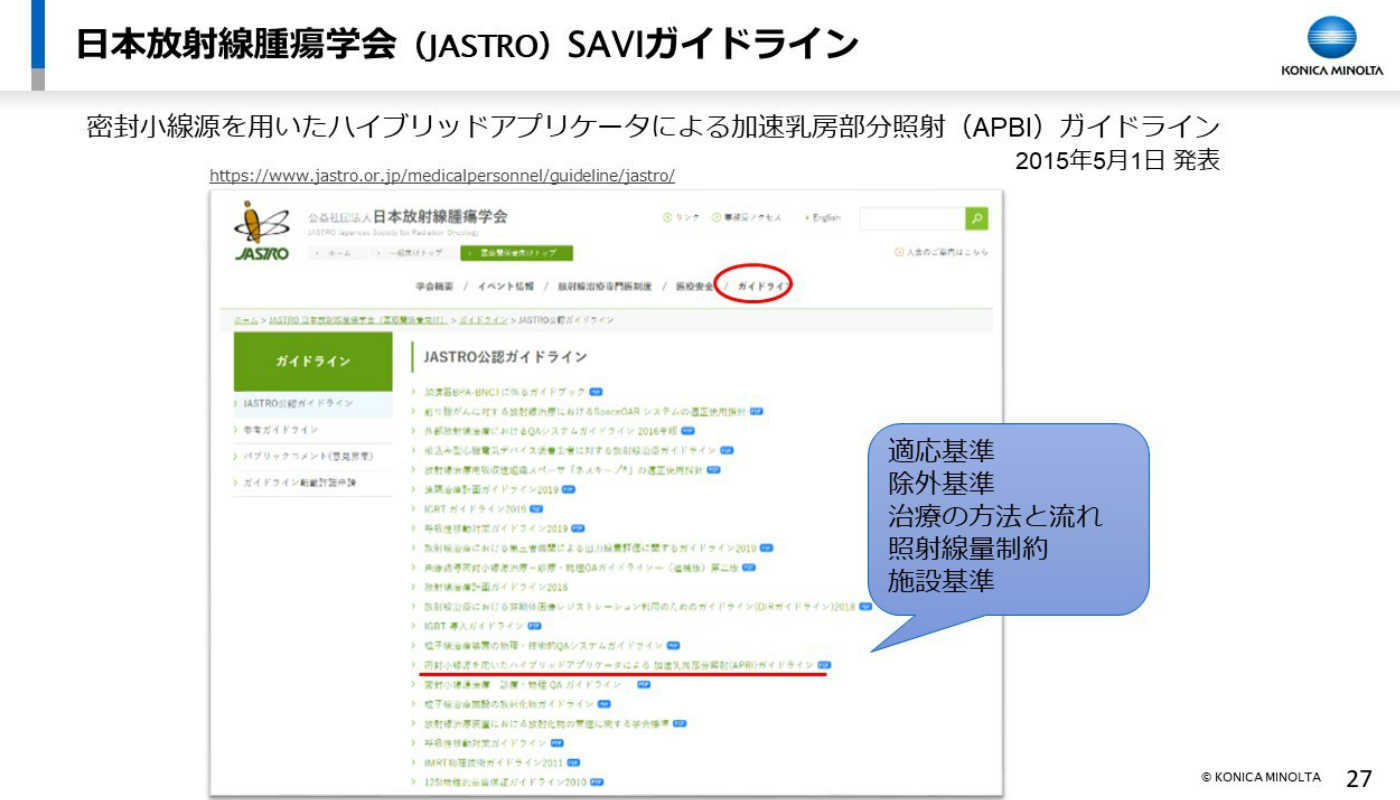Open the SpaceOAR システム guideline link

coord(585,411)
